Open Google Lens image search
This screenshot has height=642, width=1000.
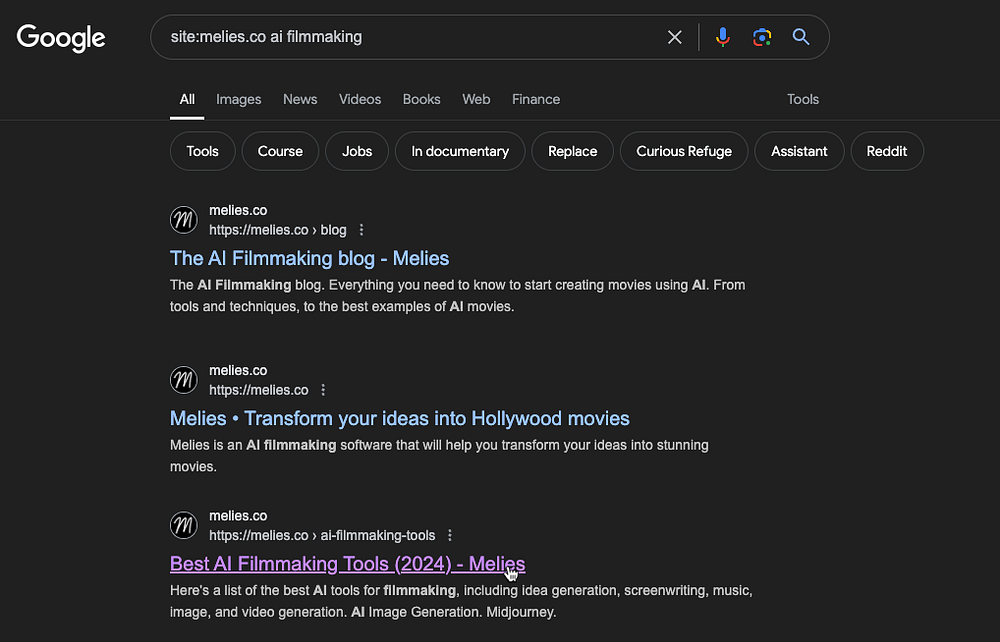click(x=762, y=37)
